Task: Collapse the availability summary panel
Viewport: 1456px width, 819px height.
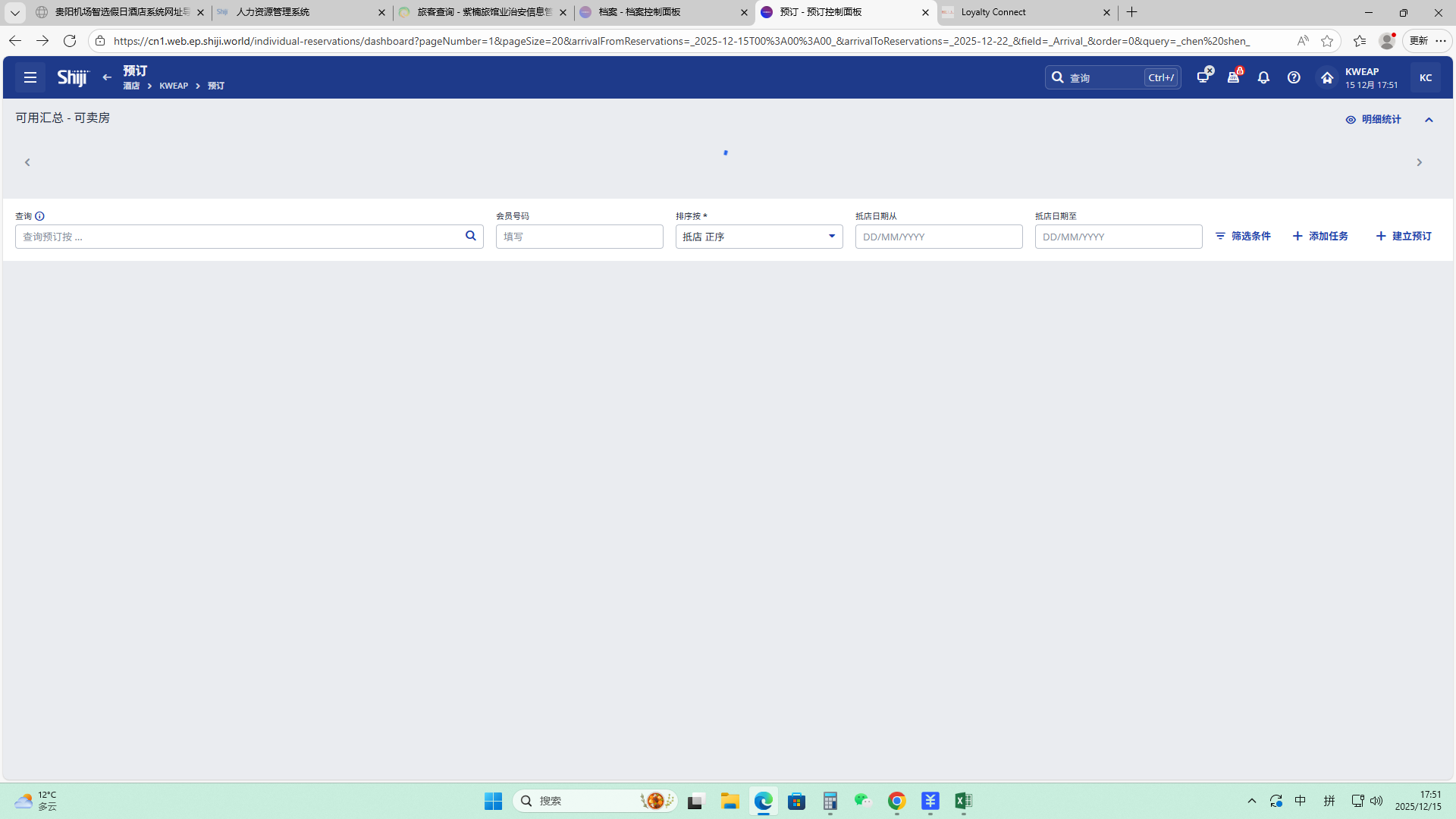Action: point(1429,120)
